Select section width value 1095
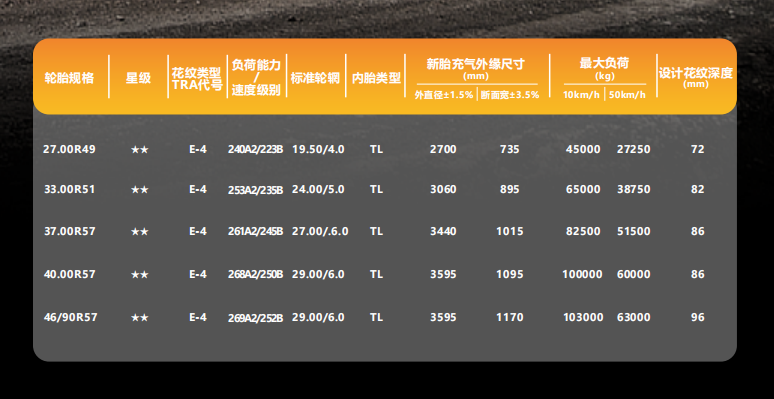This screenshot has width=774, height=399. [510, 274]
